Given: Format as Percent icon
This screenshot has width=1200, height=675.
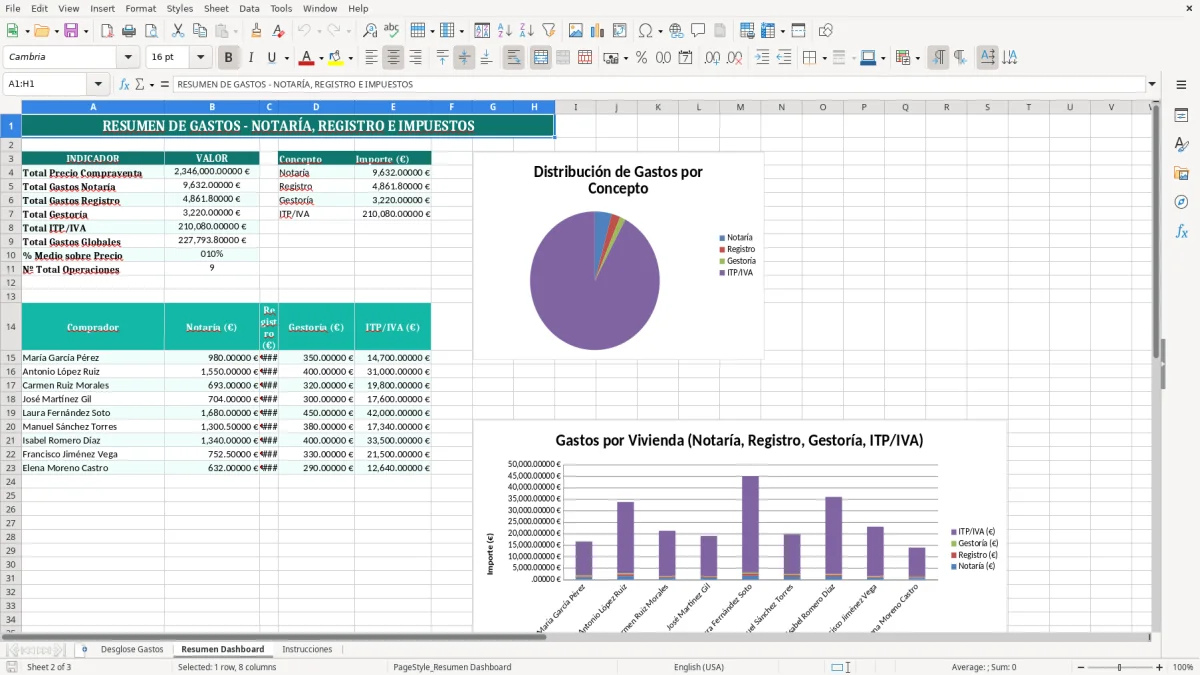Looking at the screenshot, I should coord(641,58).
